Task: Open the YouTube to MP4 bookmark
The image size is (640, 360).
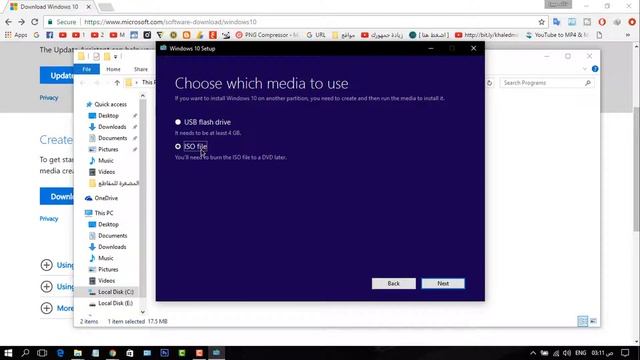Action: coord(557,35)
